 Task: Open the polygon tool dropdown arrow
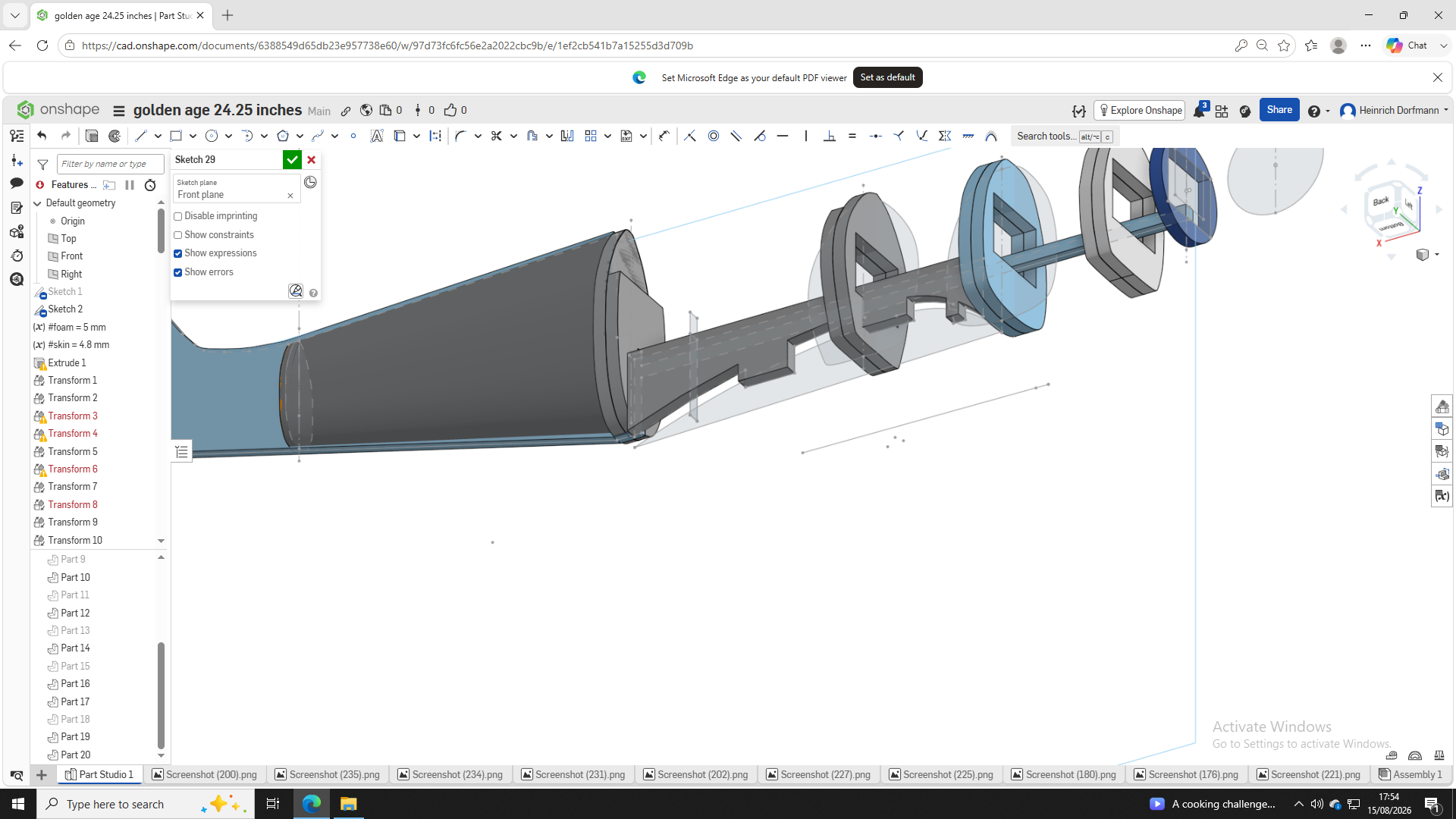tap(300, 136)
